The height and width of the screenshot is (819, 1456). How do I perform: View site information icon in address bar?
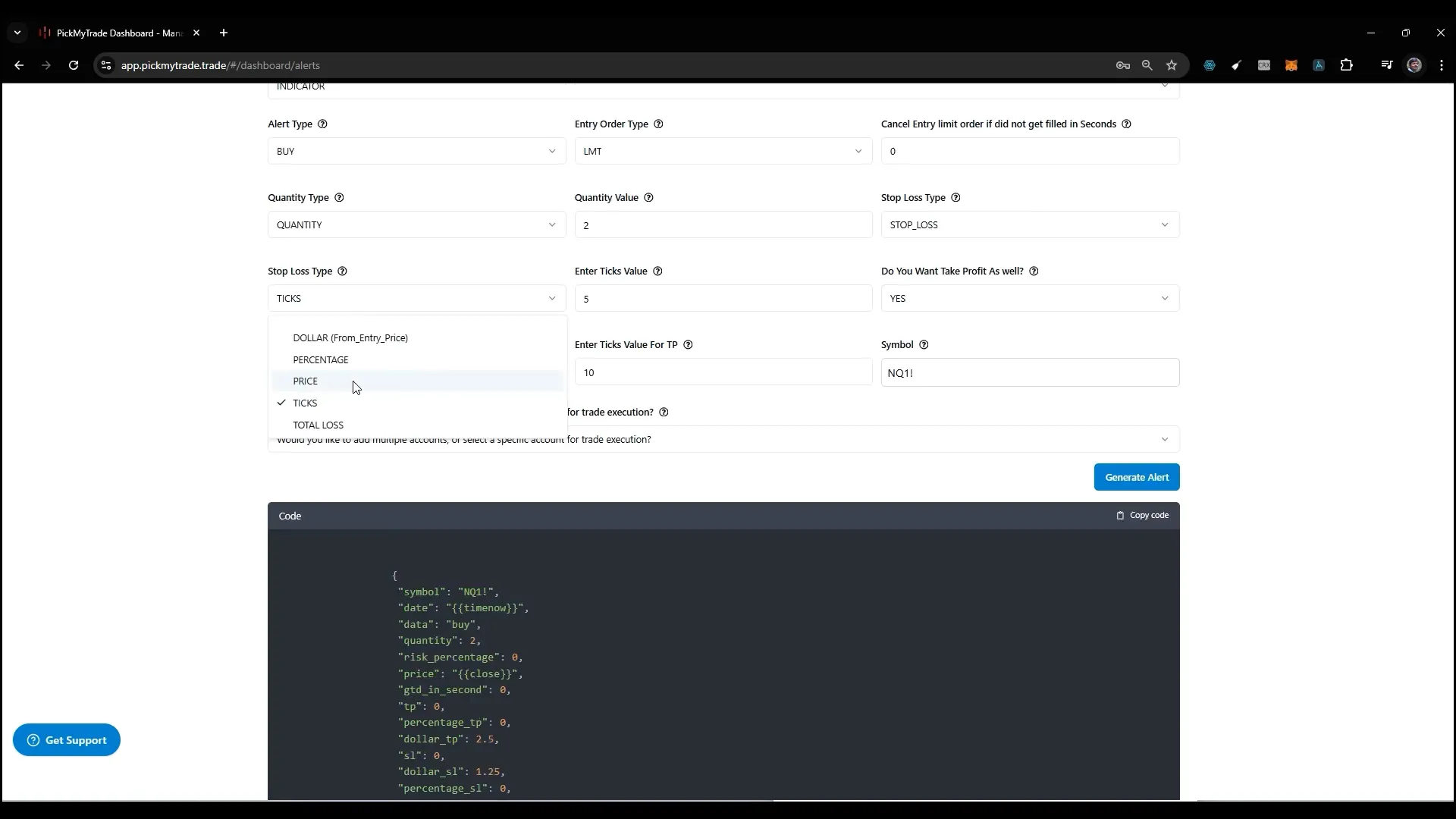[106, 65]
